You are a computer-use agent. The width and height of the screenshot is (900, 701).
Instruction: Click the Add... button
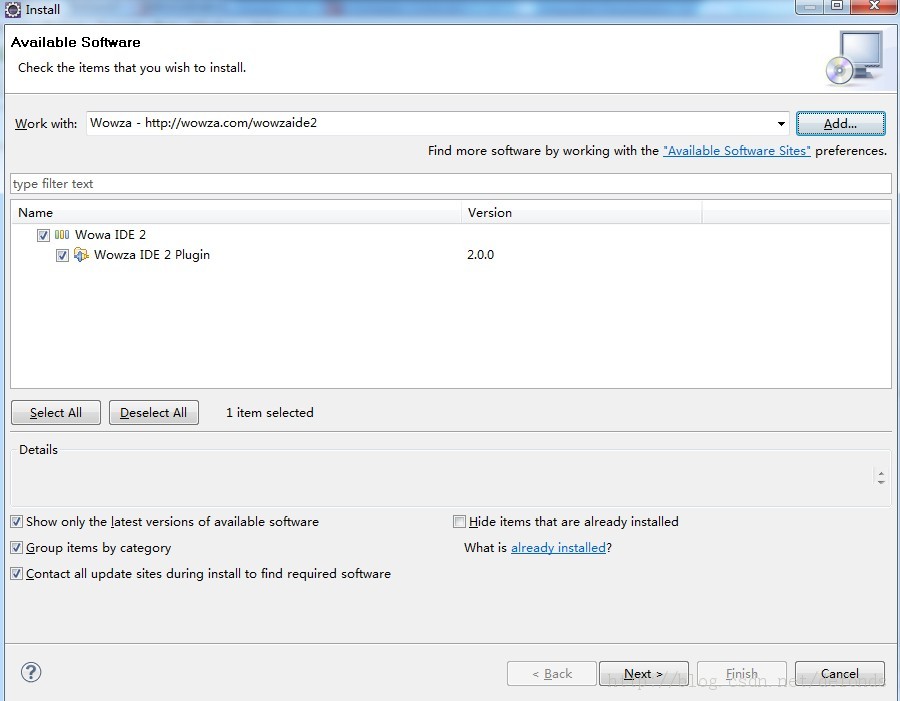pos(840,123)
